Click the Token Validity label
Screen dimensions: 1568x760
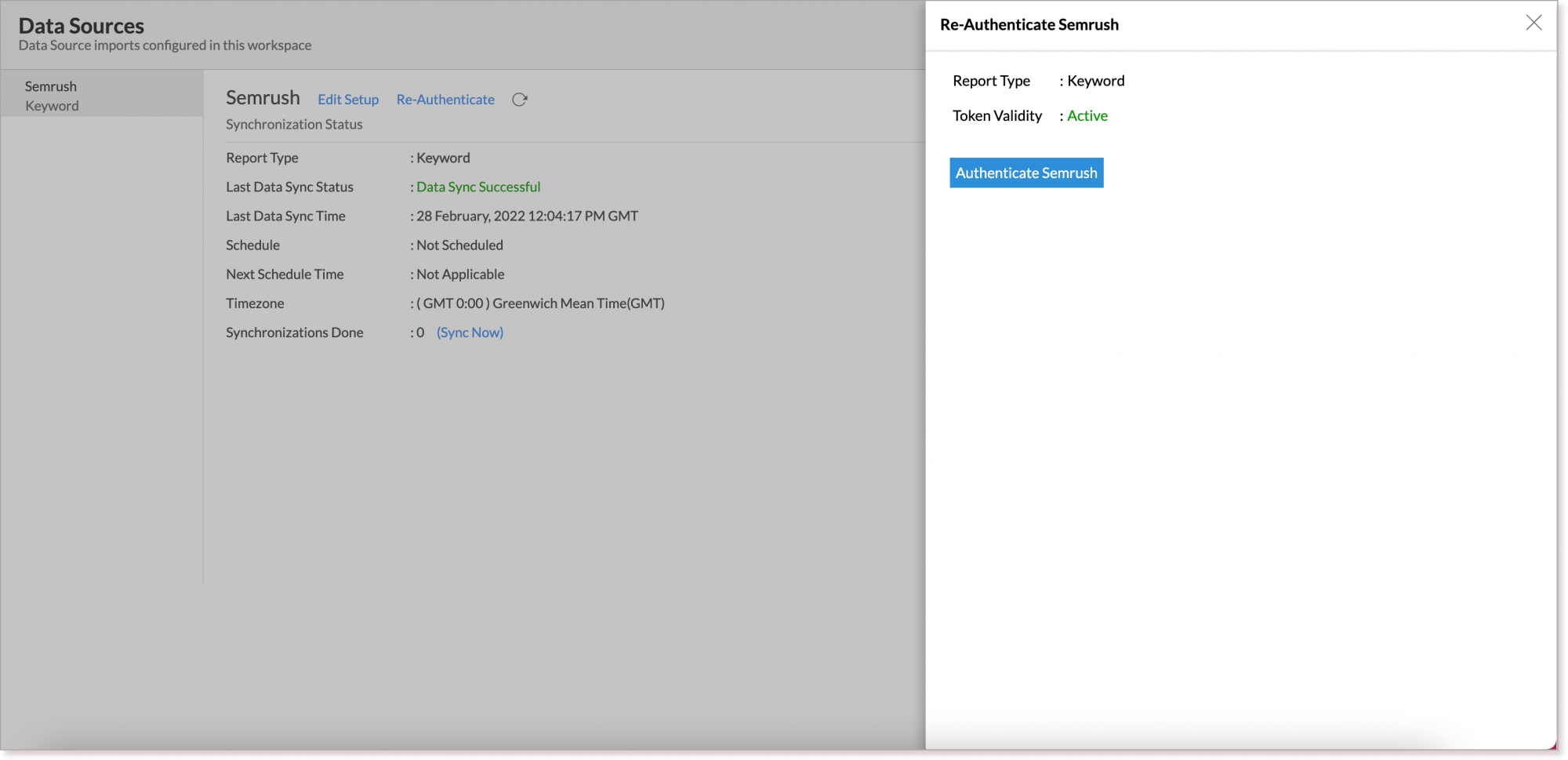(997, 116)
